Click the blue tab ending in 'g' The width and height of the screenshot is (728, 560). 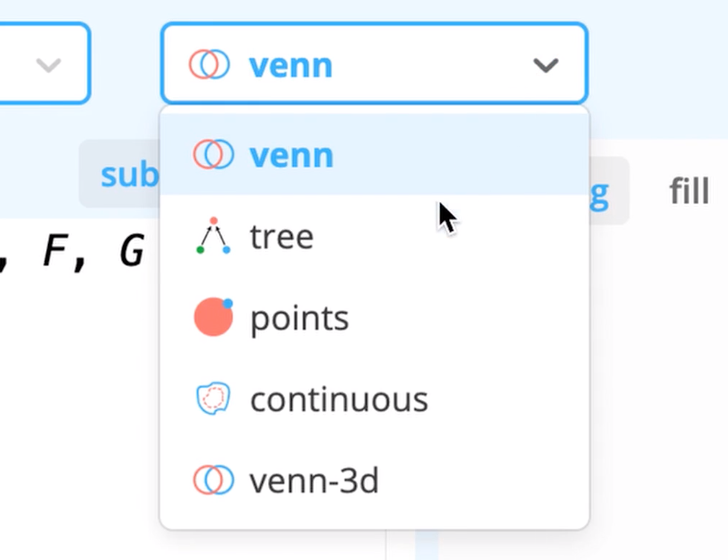pyautogui.click(x=606, y=191)
